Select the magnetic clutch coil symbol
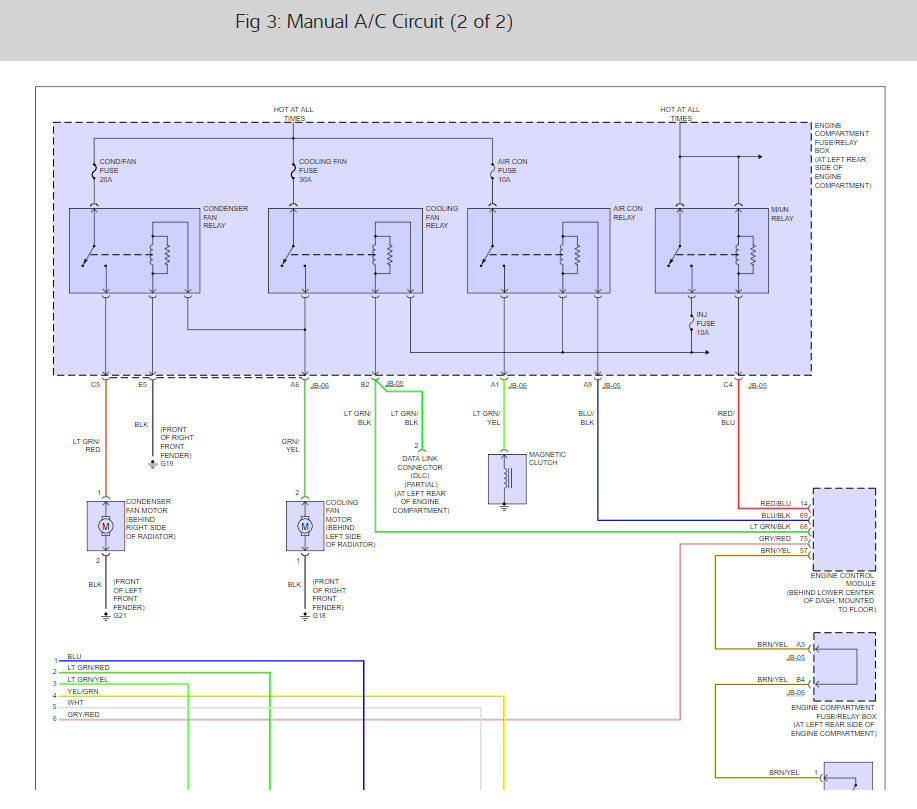 (506, 478)
